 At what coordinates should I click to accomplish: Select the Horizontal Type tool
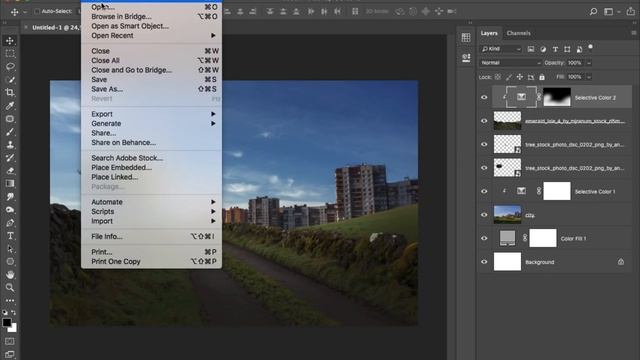[x=10, y=236]
